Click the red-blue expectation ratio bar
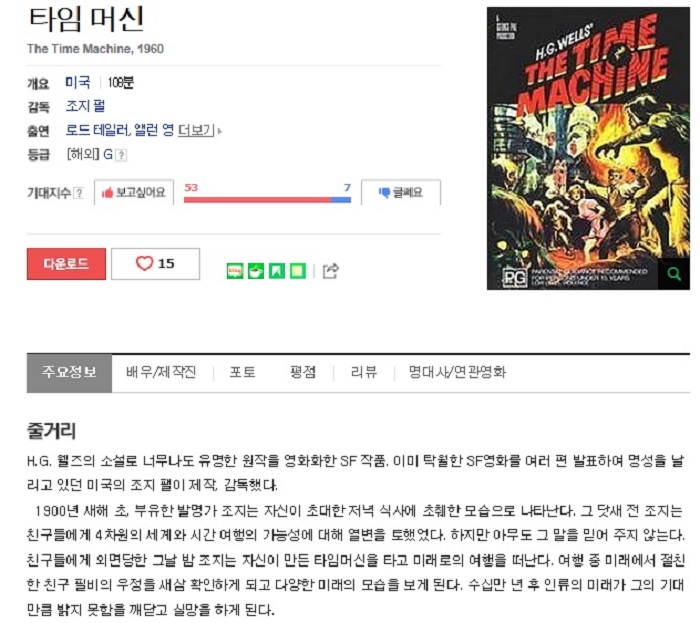700x623 pixels. pyautogui.click(x=267, y=200)
